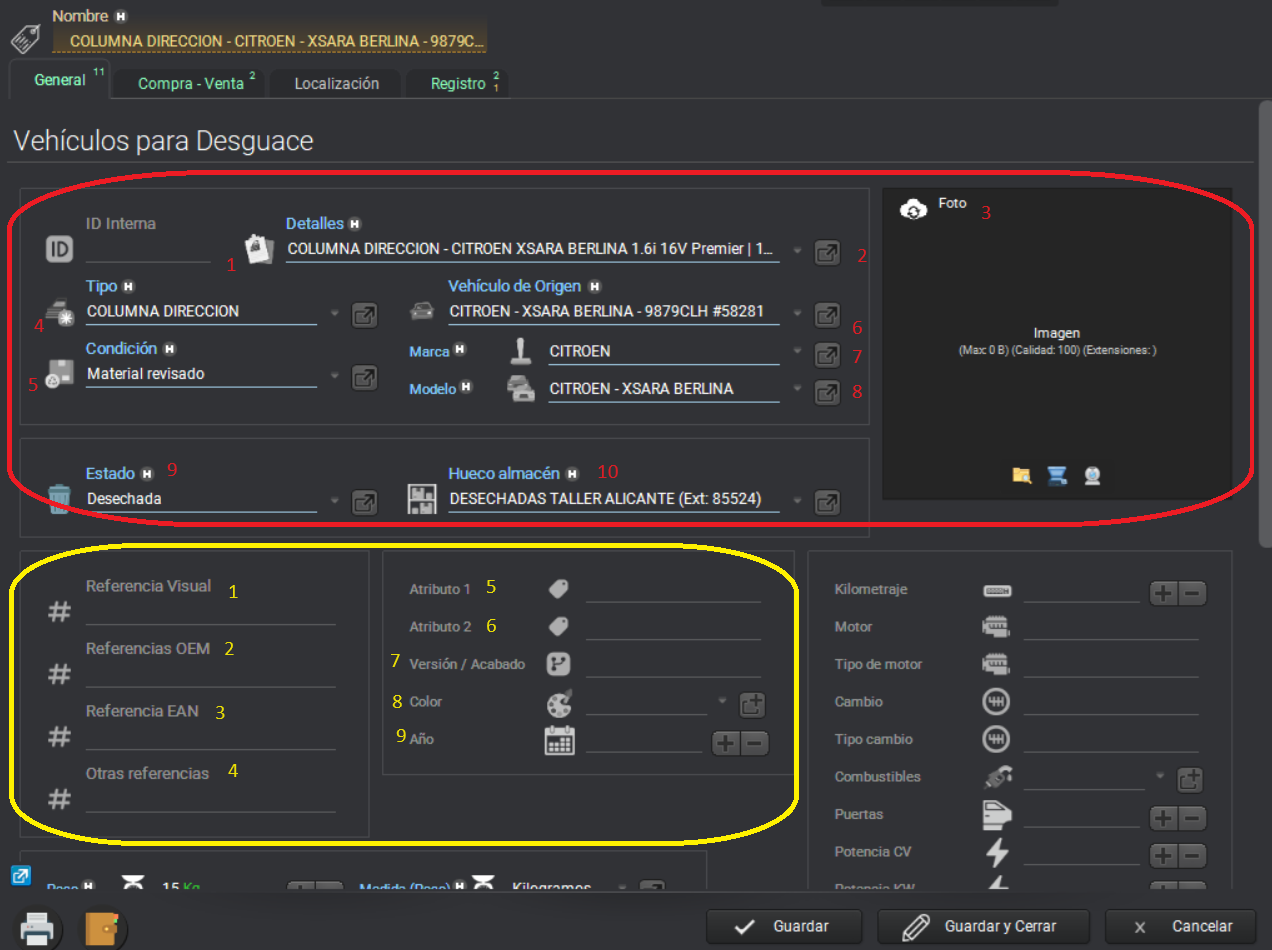Expand the Condición dropdown arrow
Screen dimensions: 1272x950
[x=334, y=376]
